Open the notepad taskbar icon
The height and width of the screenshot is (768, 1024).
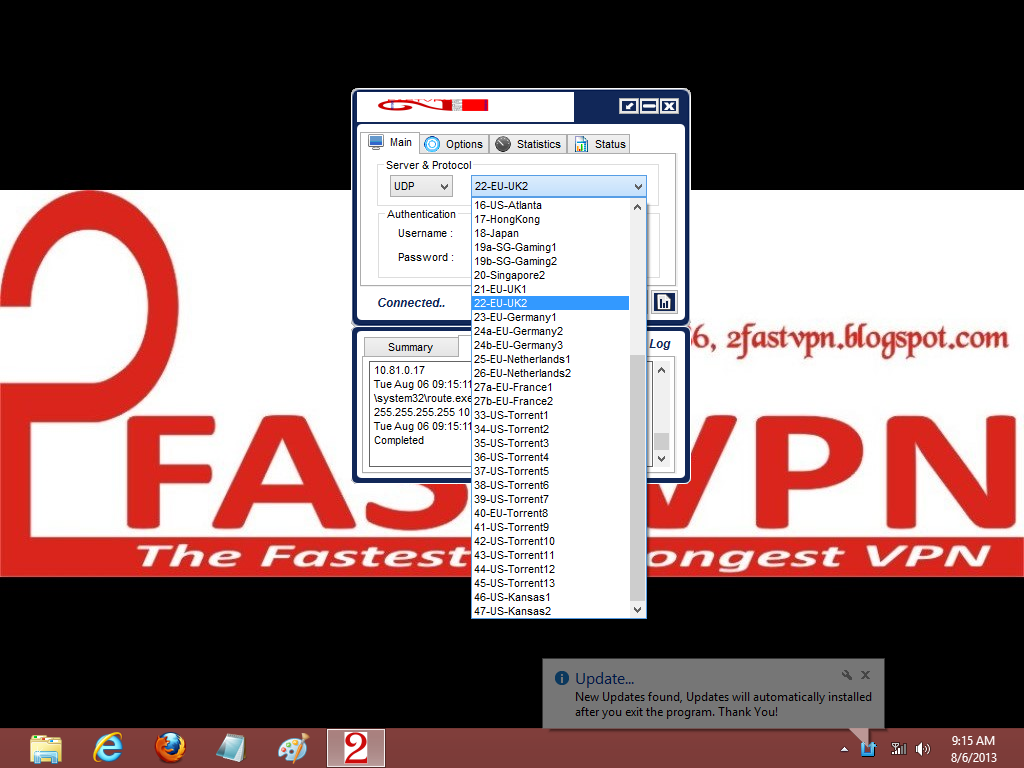tap(231, 748)
